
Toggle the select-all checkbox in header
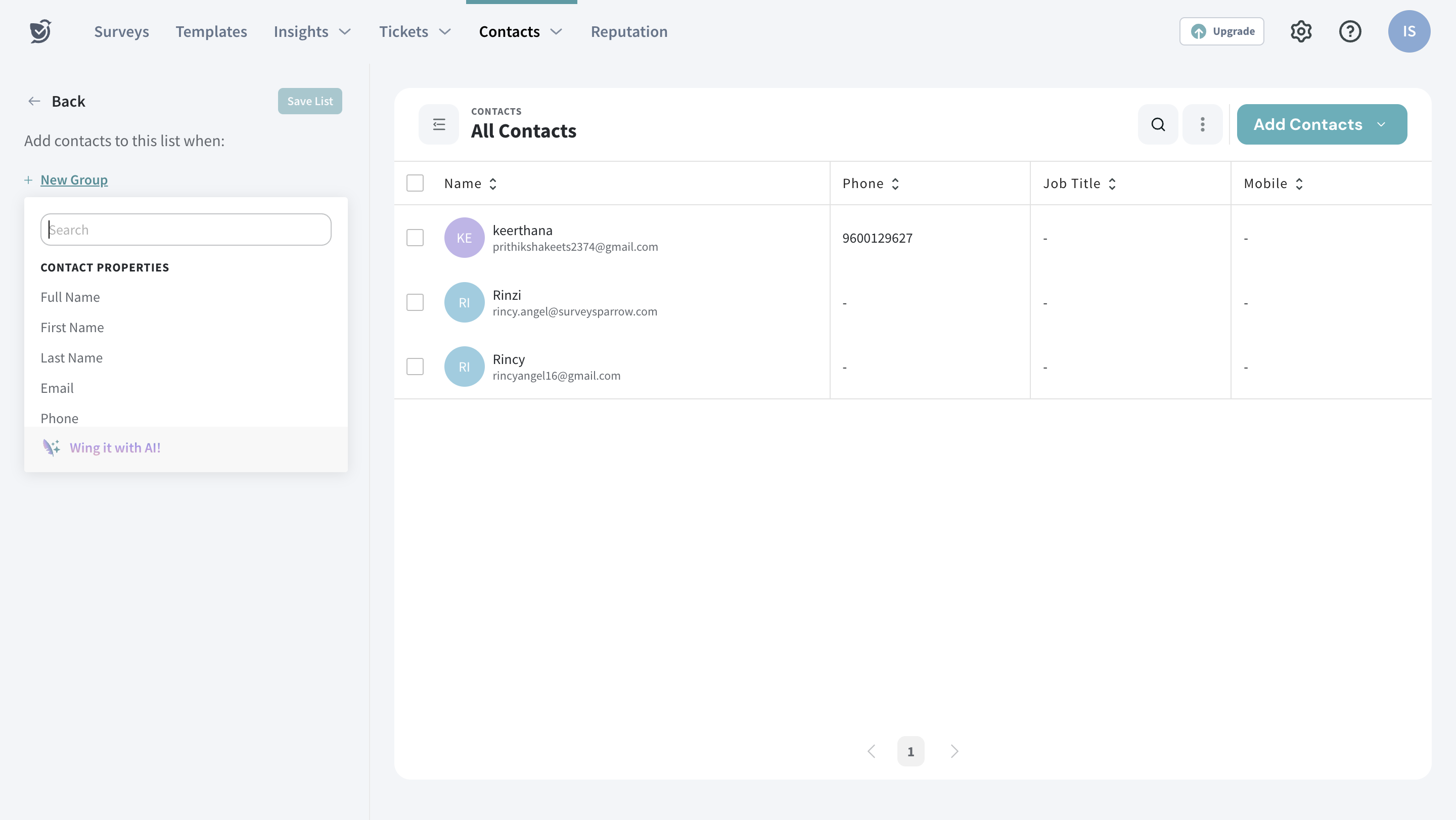point(415,183)
